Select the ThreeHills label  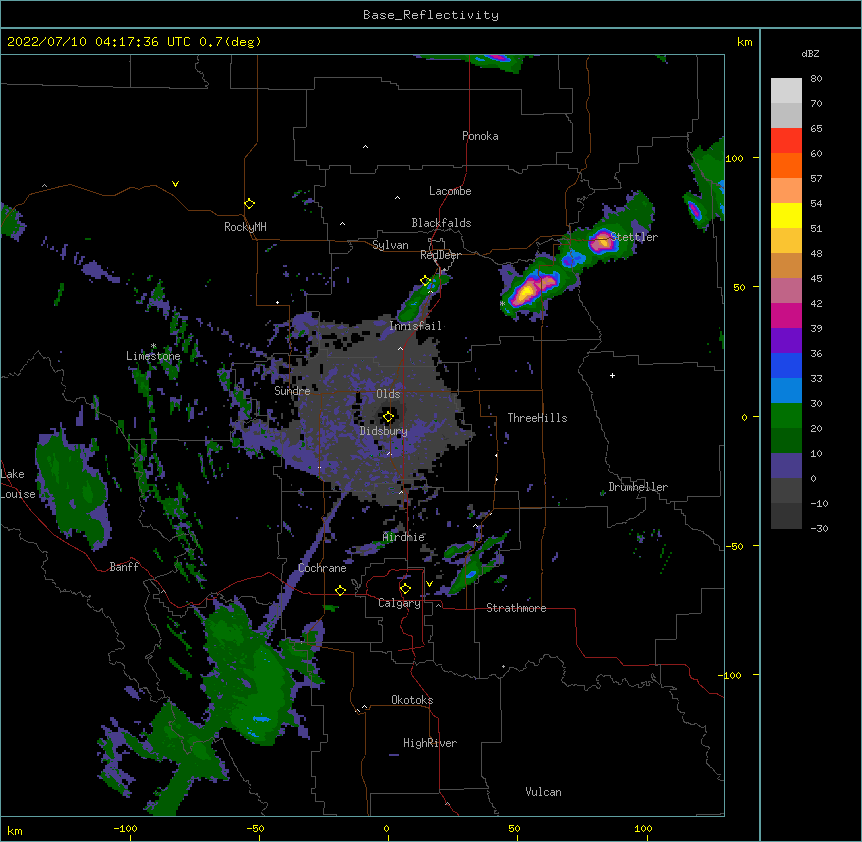tap(537, 418)
